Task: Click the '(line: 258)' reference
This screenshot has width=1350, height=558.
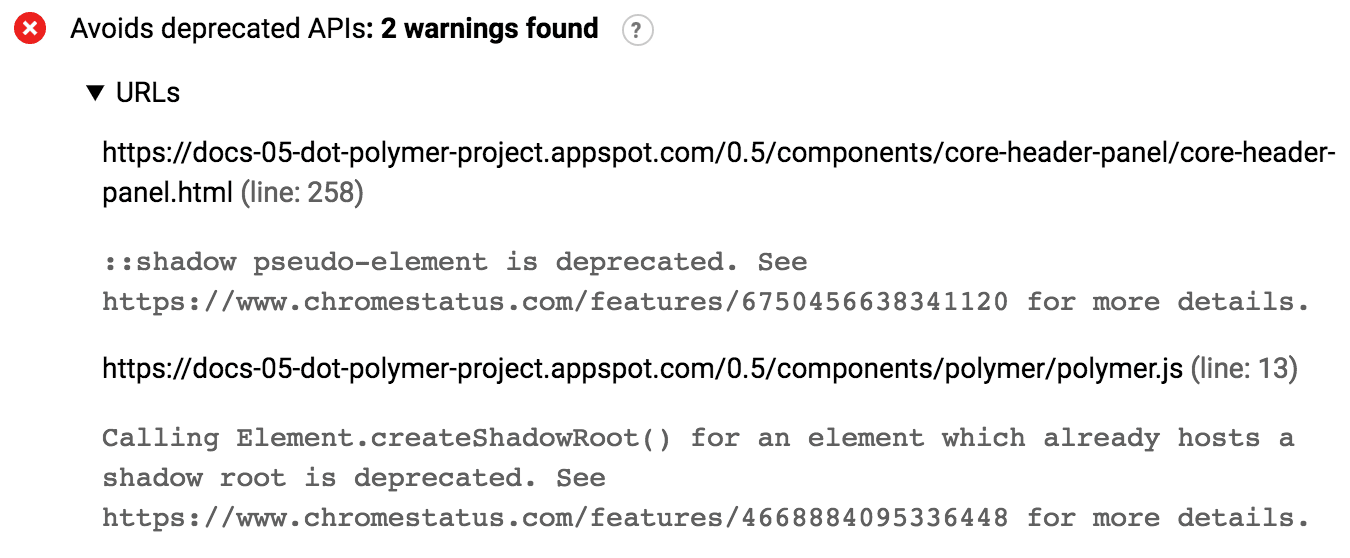Action: point(302,193)
